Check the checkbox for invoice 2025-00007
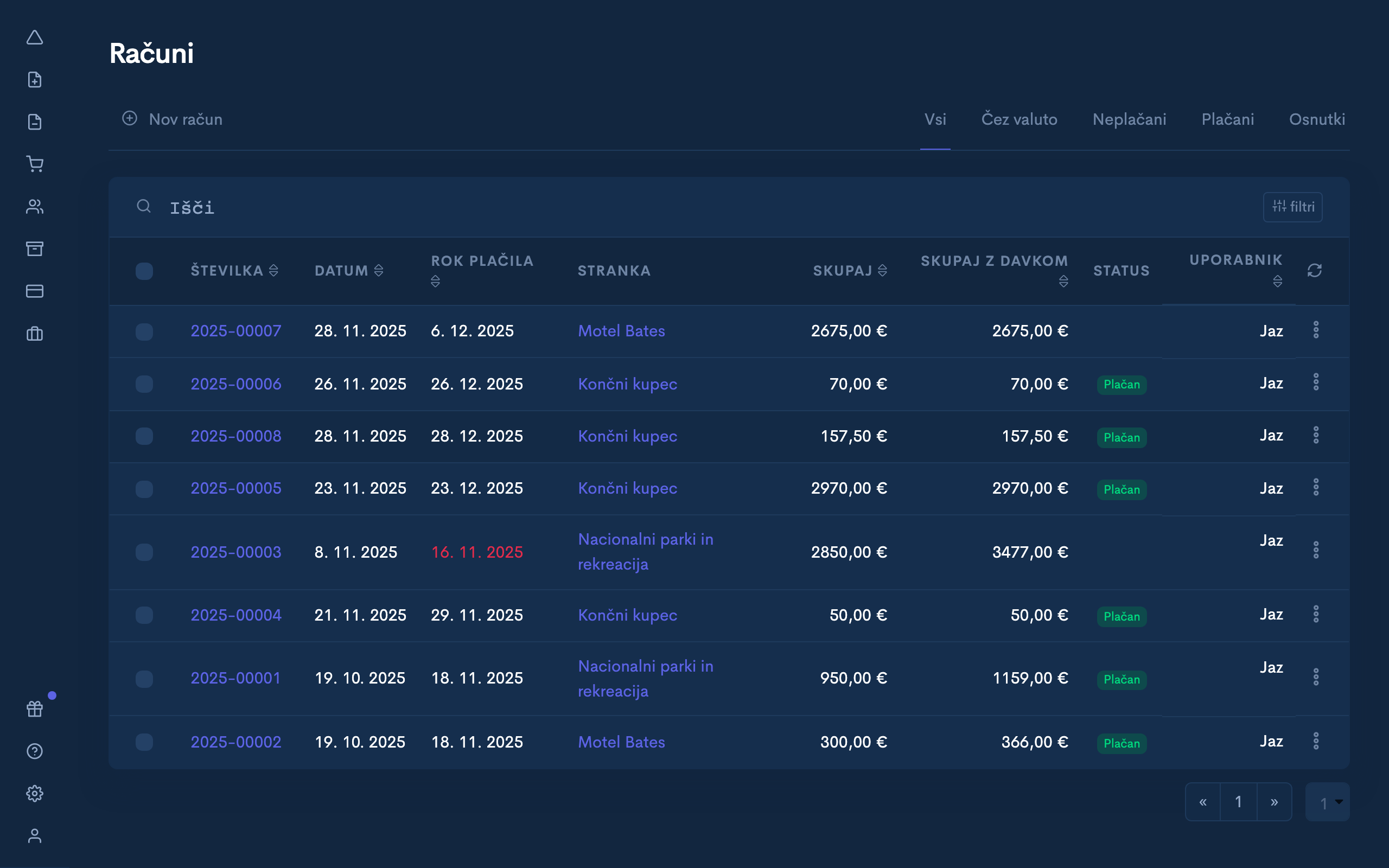Screen dimensions: 1389x868 pos(144,331)
